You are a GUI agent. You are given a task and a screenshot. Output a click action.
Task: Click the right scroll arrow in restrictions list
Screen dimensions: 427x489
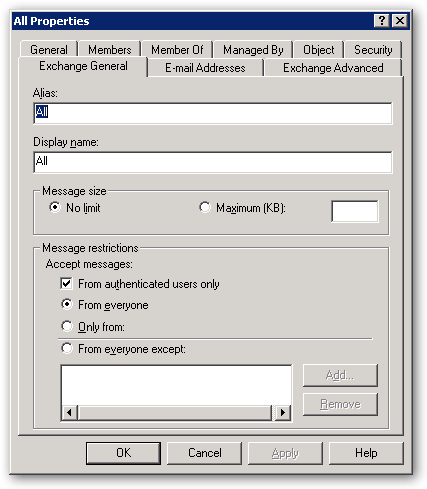[283, 413]
